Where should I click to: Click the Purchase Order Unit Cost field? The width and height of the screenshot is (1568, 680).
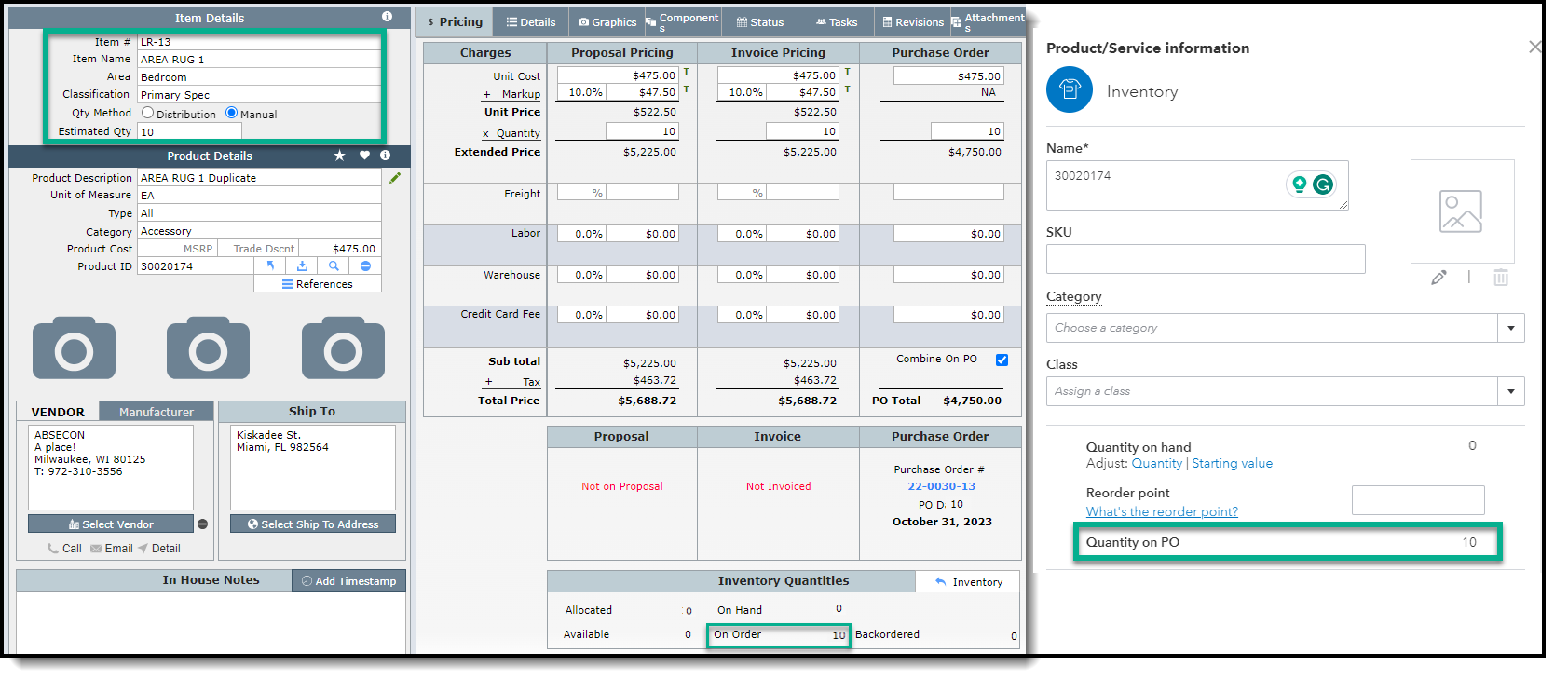click(x=948, y=75)
